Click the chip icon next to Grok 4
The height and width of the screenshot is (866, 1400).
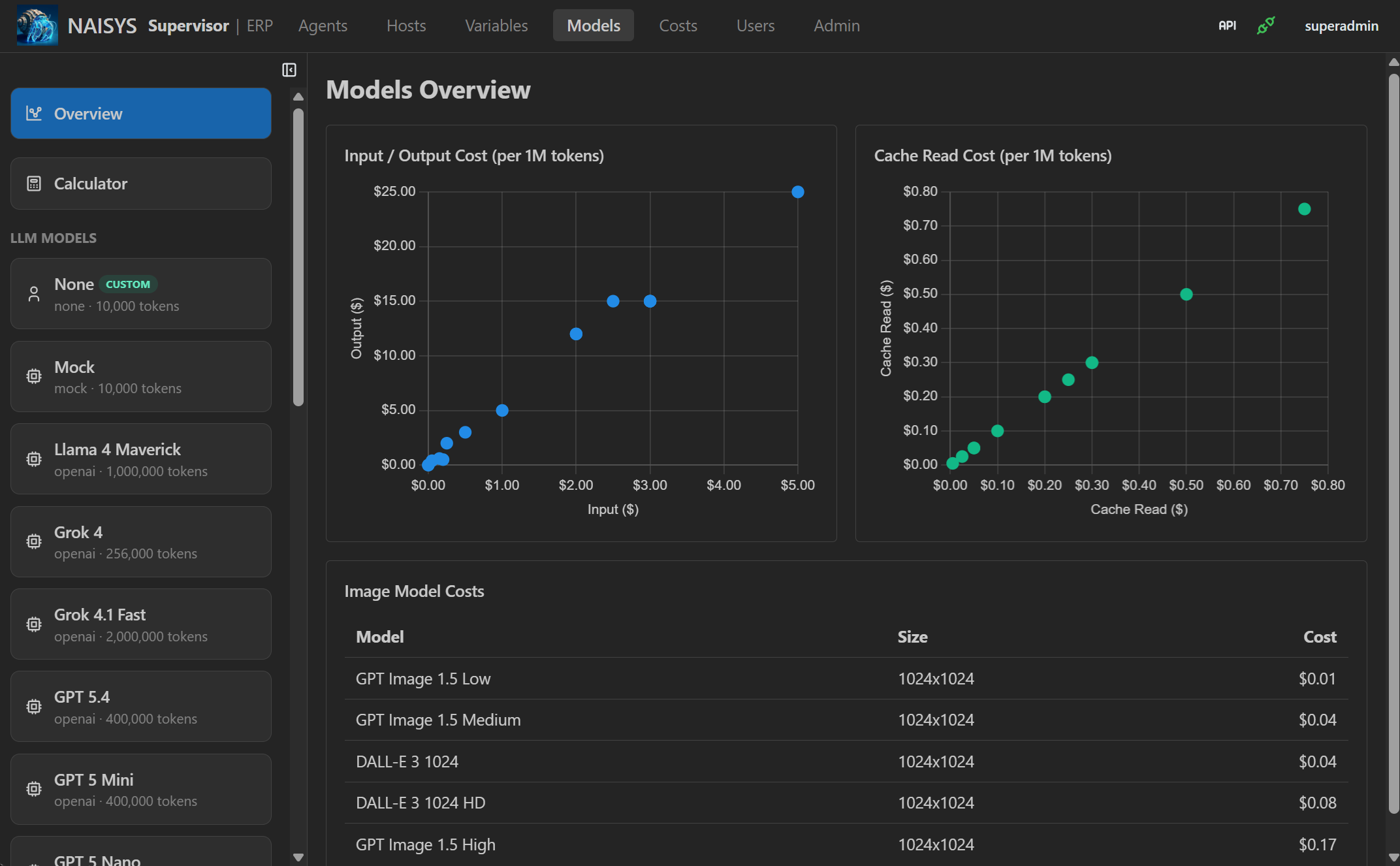[x=34, y=541]
